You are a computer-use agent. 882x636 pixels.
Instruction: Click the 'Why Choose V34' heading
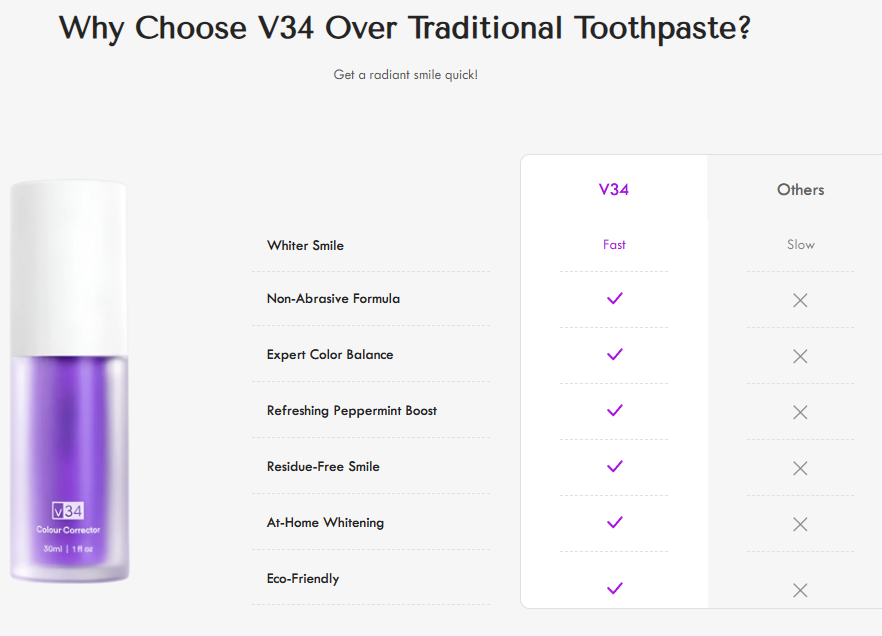point(404,28)
